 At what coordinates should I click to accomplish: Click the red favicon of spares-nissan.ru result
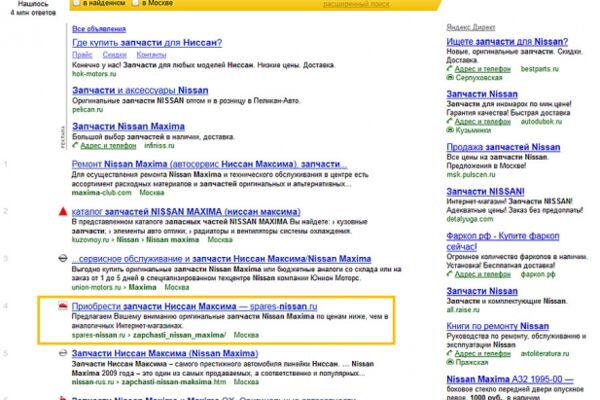[63, 305]
